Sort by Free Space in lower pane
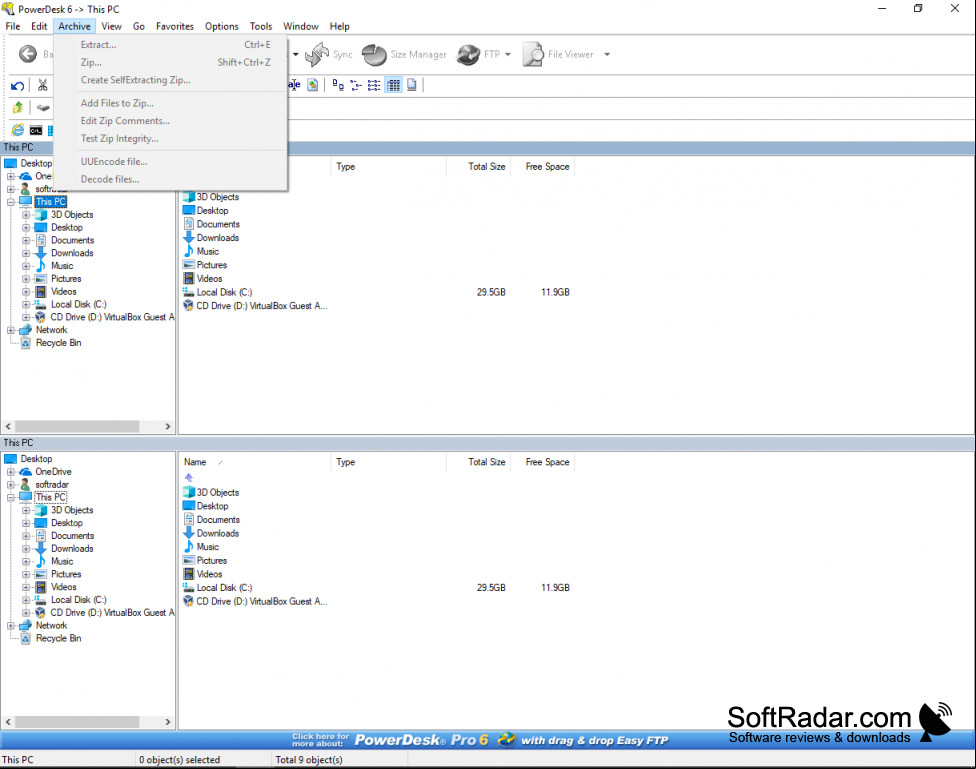 [542, 462]
